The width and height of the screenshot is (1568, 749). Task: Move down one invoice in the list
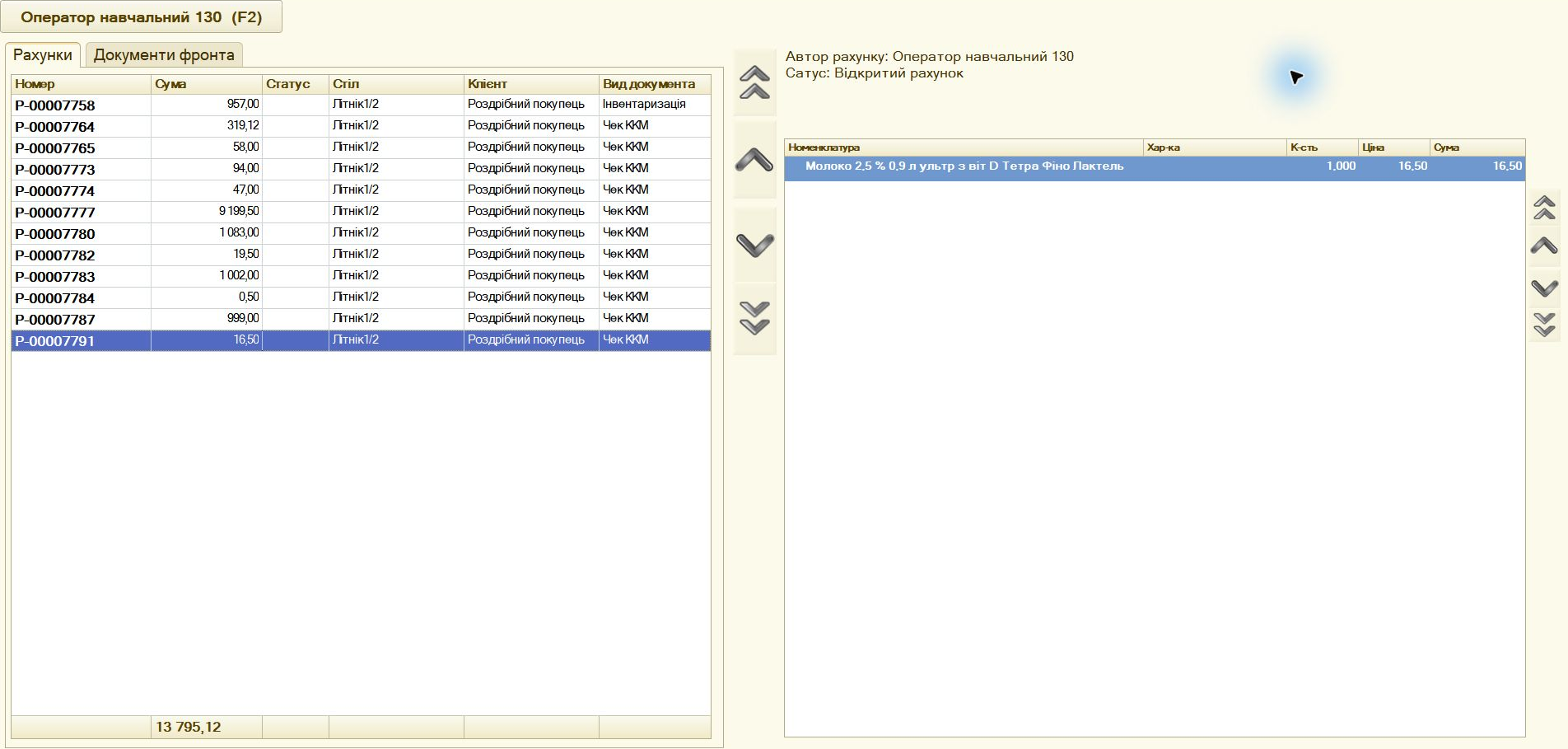coord(754,245)
